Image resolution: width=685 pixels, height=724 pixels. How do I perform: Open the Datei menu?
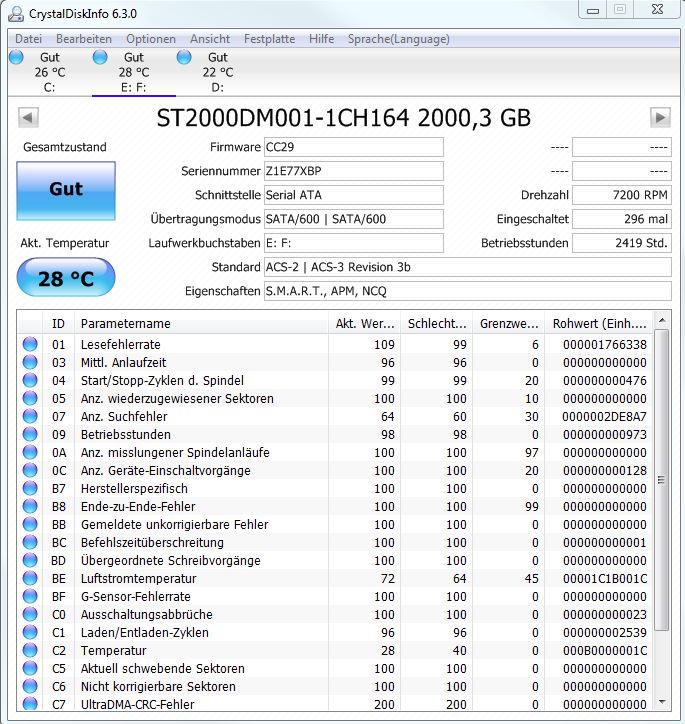(x=29, y=39)
